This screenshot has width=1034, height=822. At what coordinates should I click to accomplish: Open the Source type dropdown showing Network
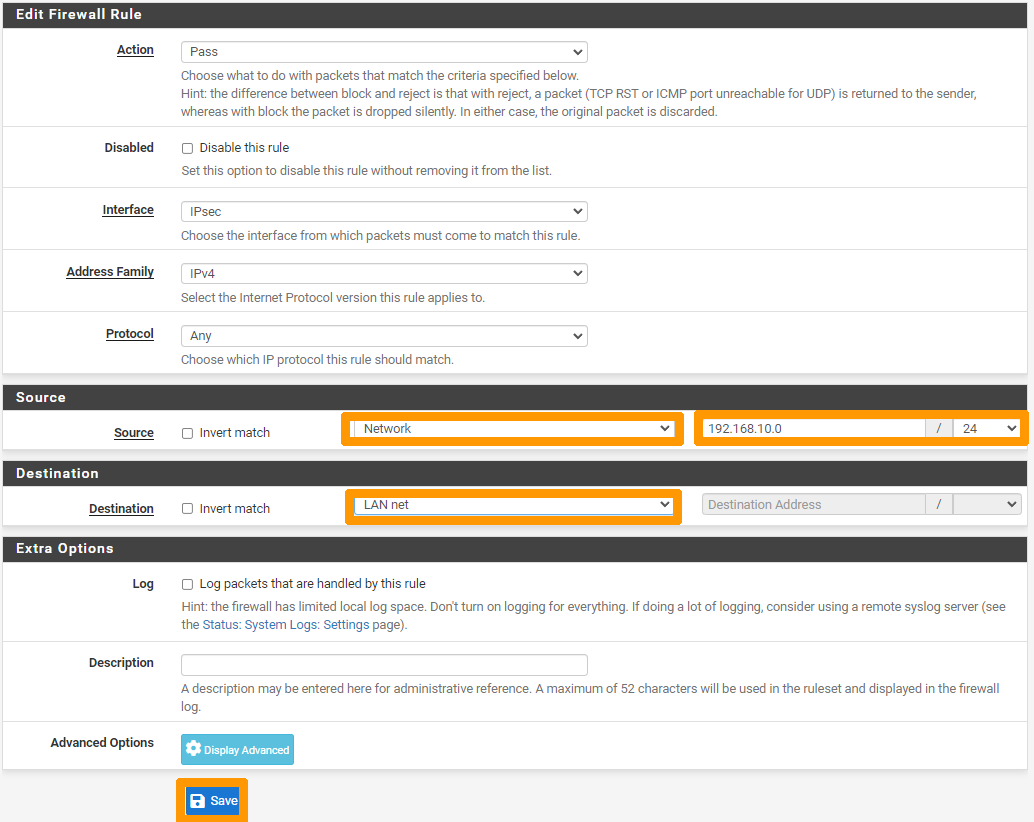click(x=513, y=429)
